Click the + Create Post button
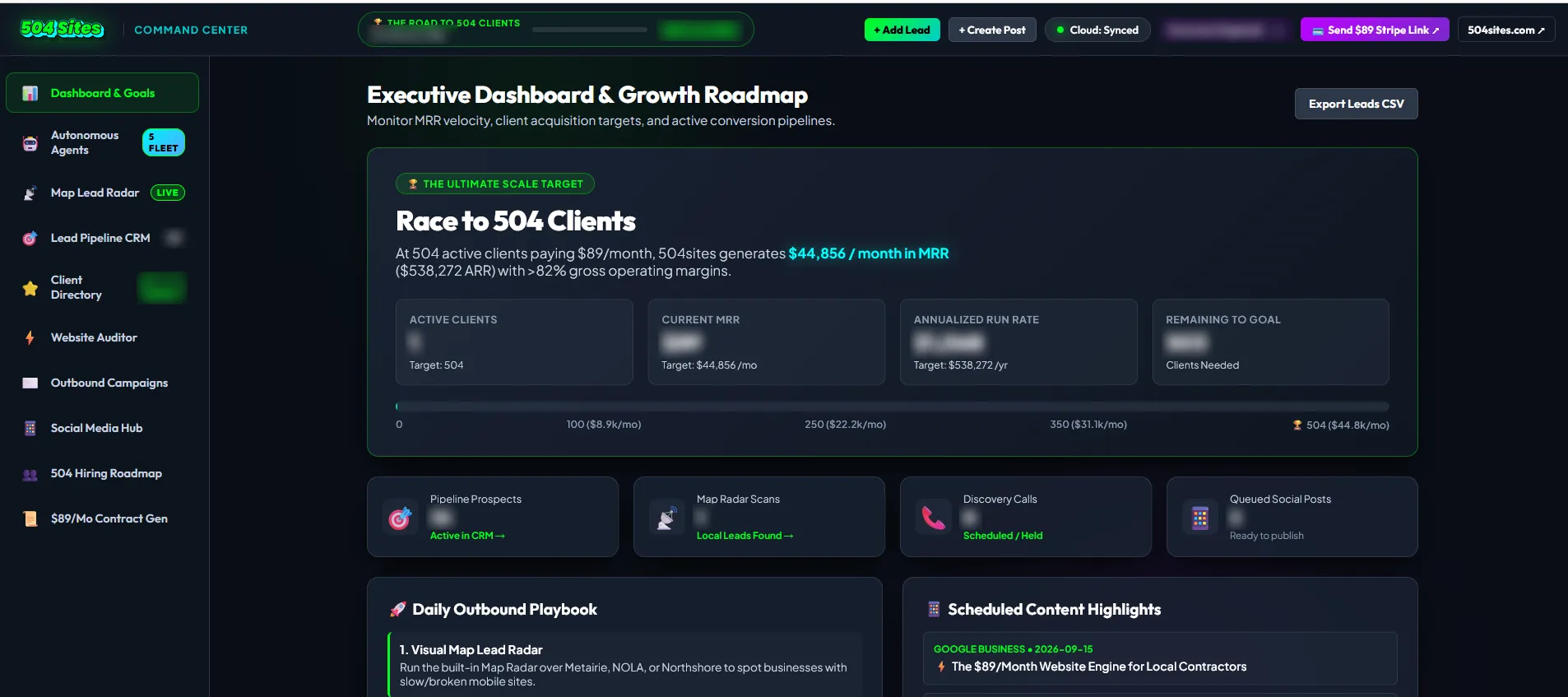This screenshot has height=697, width=1568. 992,30
